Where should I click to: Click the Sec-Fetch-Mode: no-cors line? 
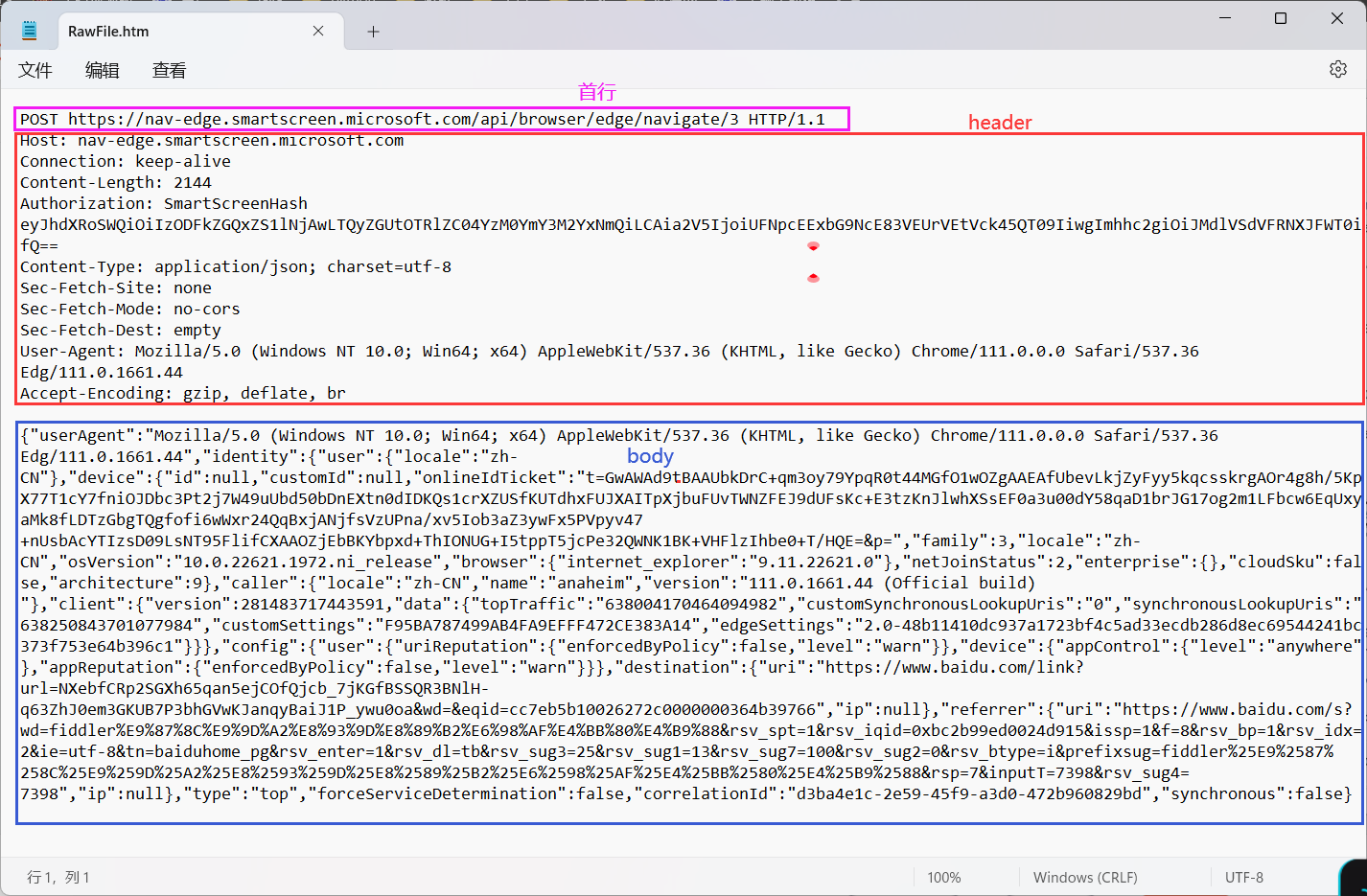[x=130, y=309]
